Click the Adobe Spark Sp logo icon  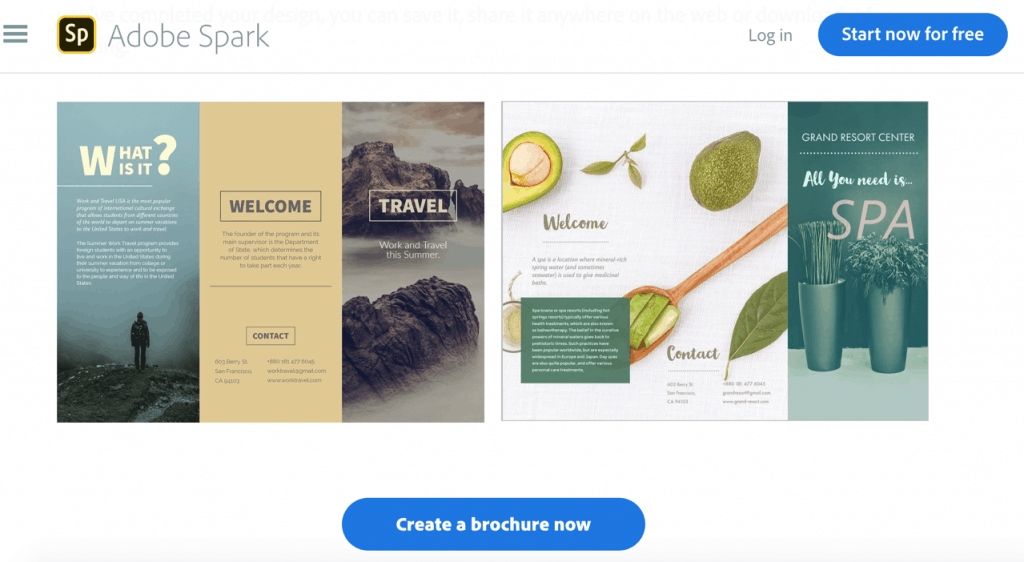(76, 34)
